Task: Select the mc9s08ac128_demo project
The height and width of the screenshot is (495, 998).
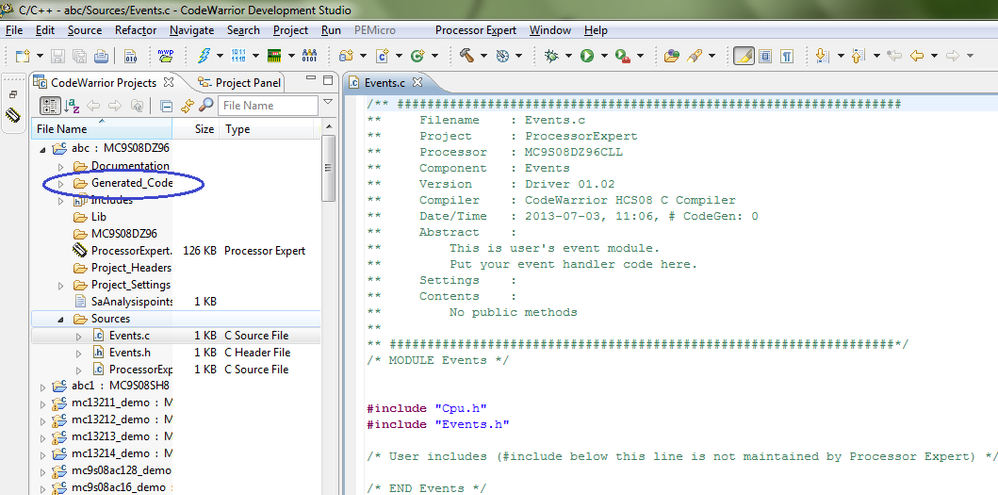Action: 121,471
